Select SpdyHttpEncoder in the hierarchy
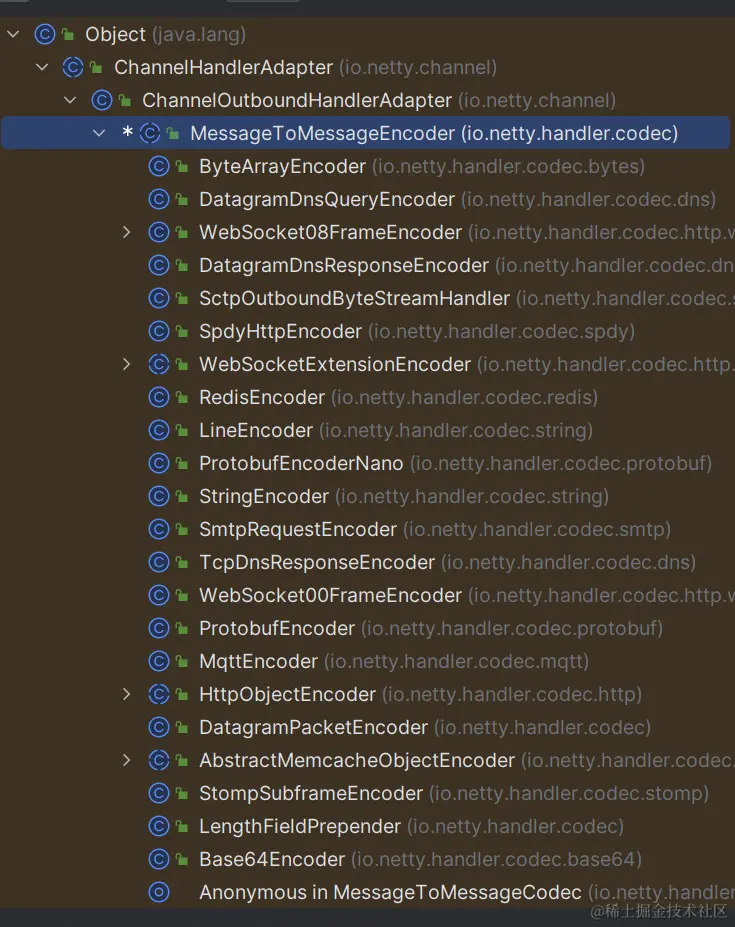Image resolution: width=735 pixels, height=927 pixels. point(417,332)
